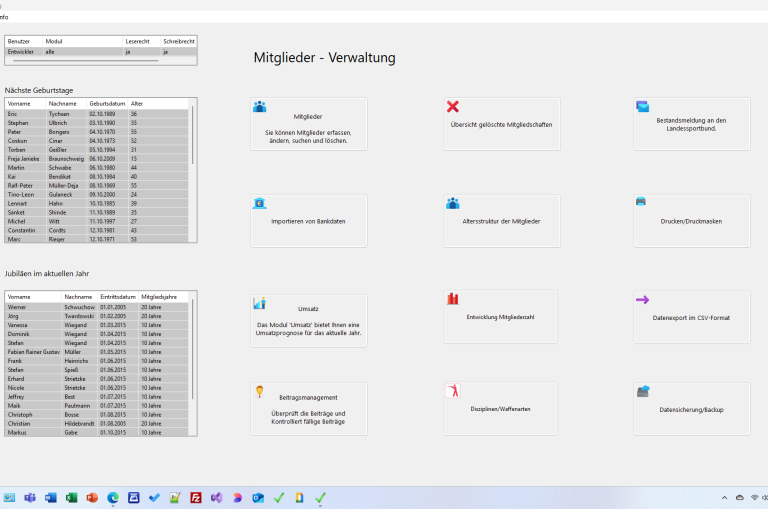Click the Altersstruktur der Mitglieder icon
The image size is (768, 509).
[x=453, y=203]
